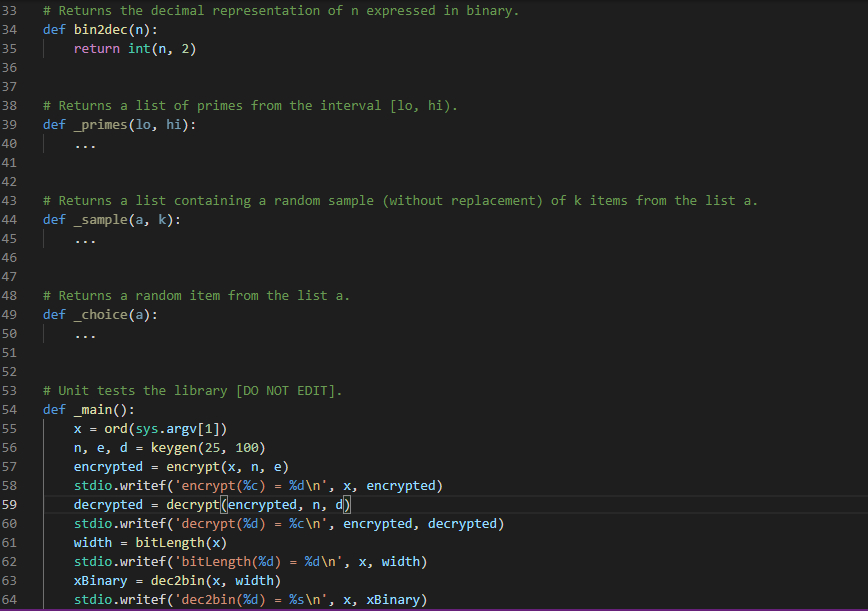Click the _choice function definition
The width and height of the screenshot is (868, 611).
click(x=100, y=314)
